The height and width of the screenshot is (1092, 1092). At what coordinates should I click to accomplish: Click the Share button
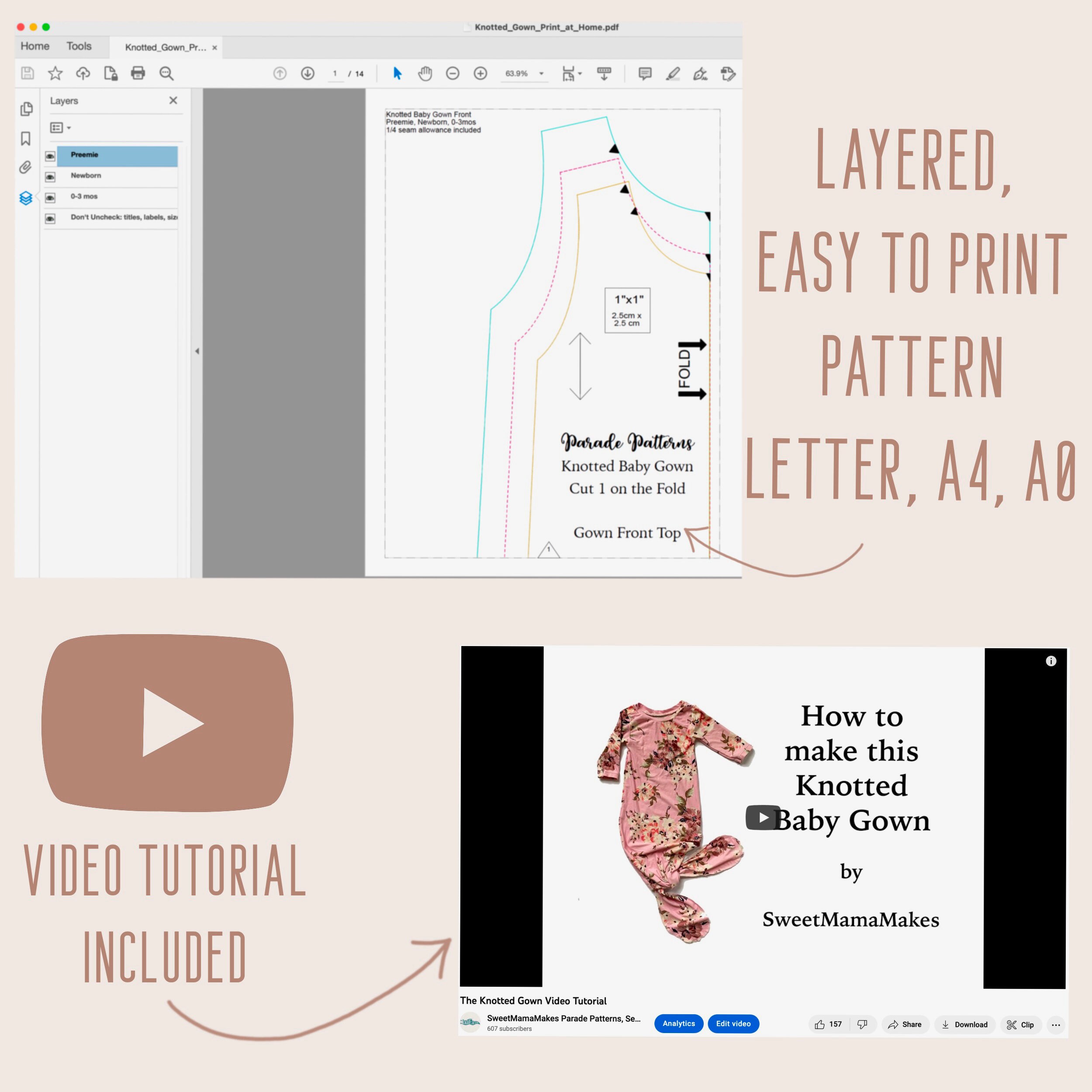pyautogui.click(x=905, y=1024)
